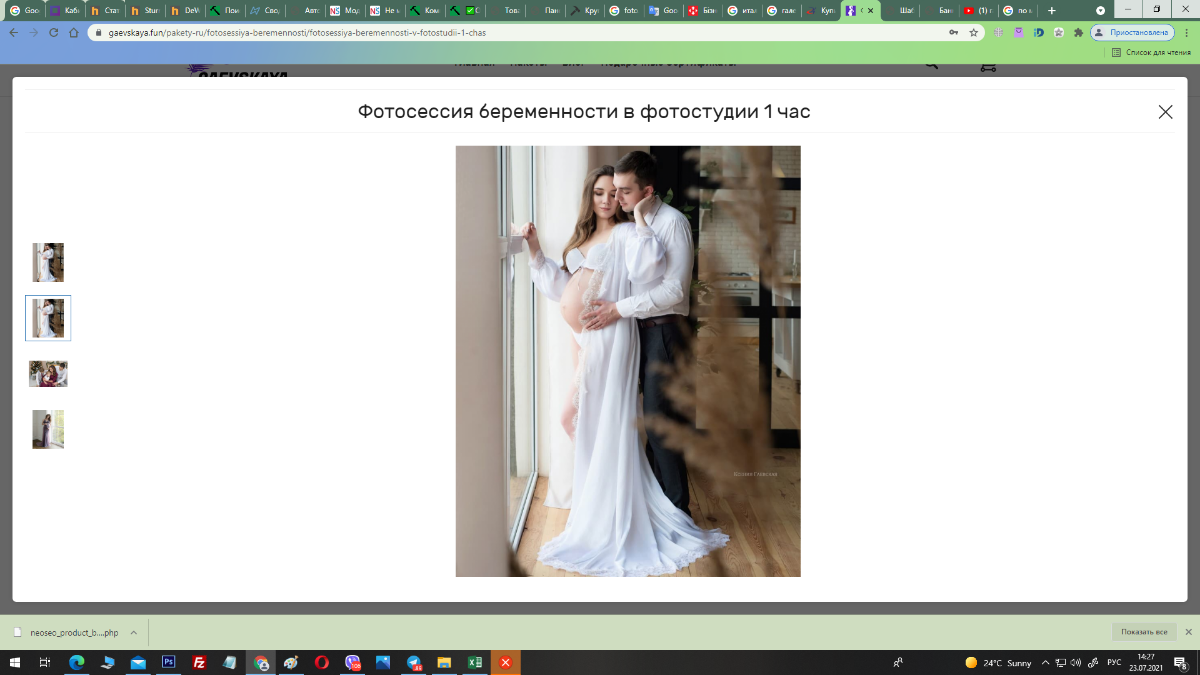Select the third thumbnail of couple sitting
This screenshot has height=675, width=1200.
point(48,374)
